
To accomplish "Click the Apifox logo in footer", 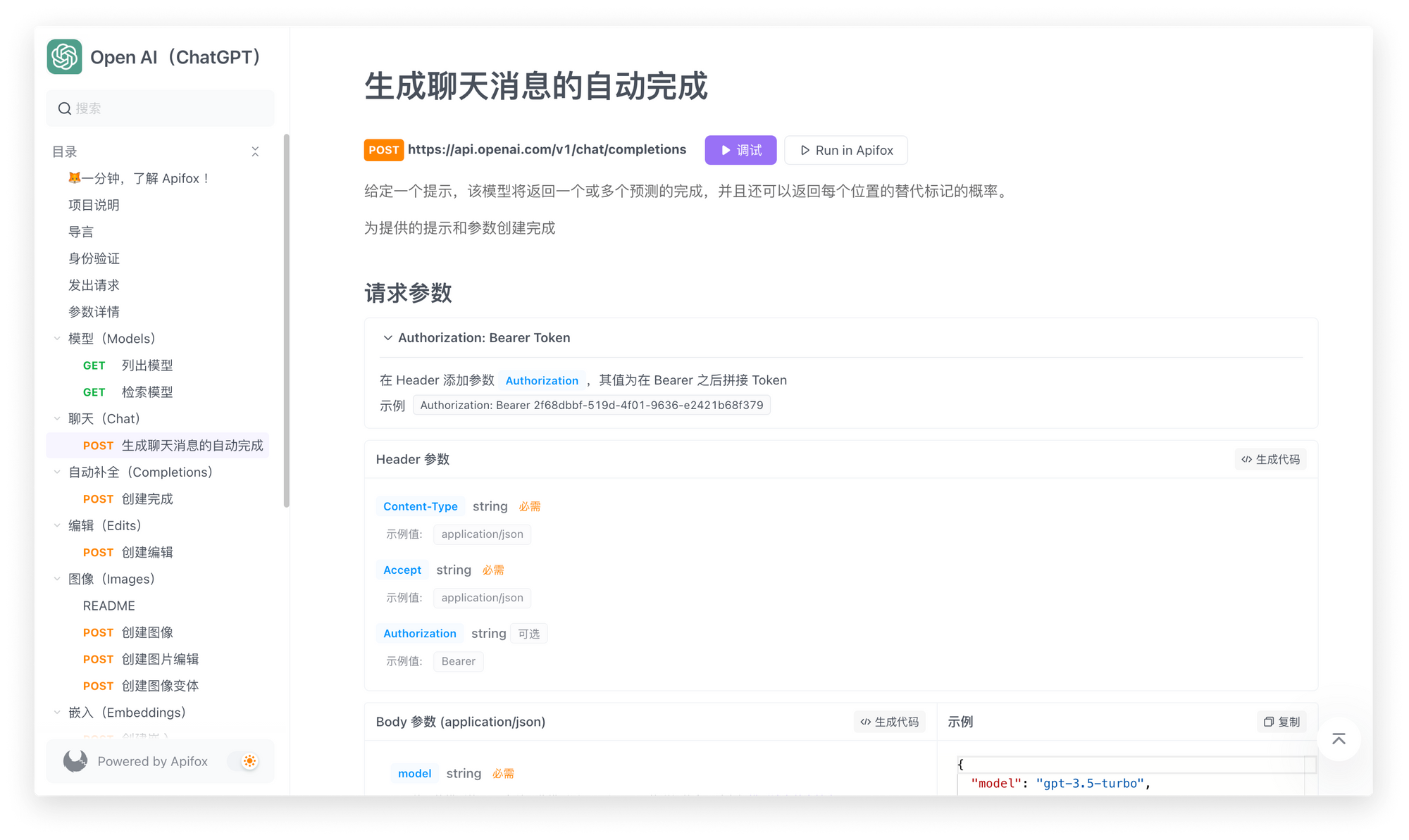I will point(75,761).
